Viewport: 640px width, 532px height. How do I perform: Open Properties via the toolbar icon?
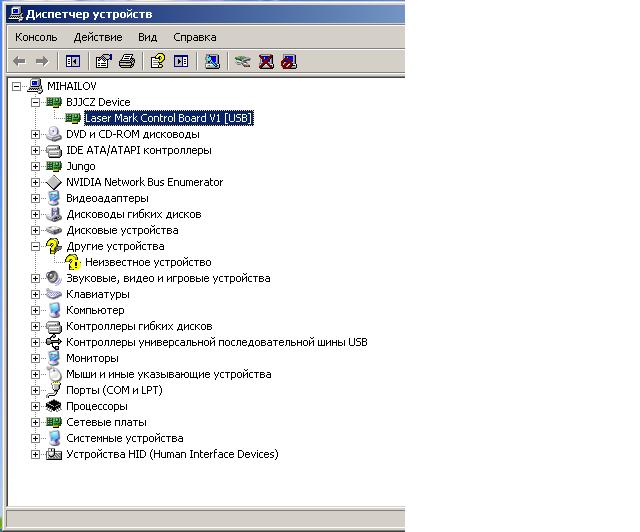(105, 62)
